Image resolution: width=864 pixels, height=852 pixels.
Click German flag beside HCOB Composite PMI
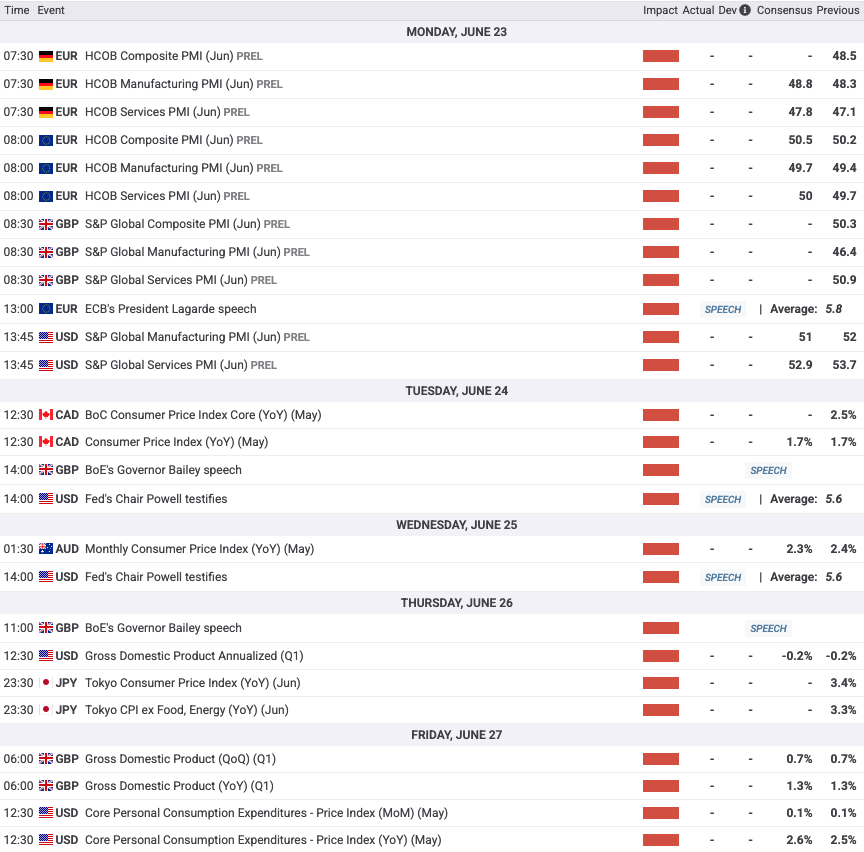coord(46,56)
